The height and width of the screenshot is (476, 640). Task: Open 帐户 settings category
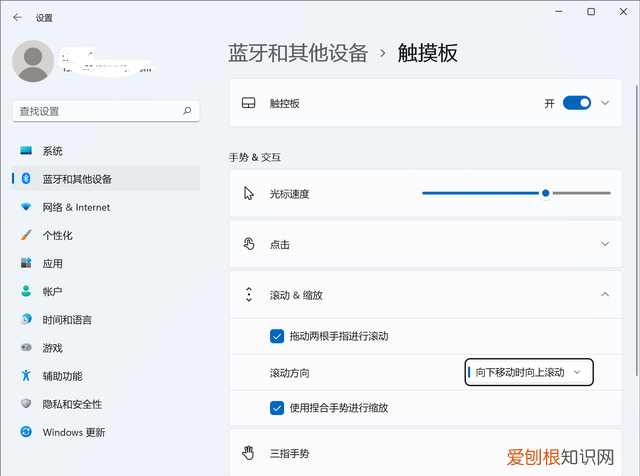(106, 291)
